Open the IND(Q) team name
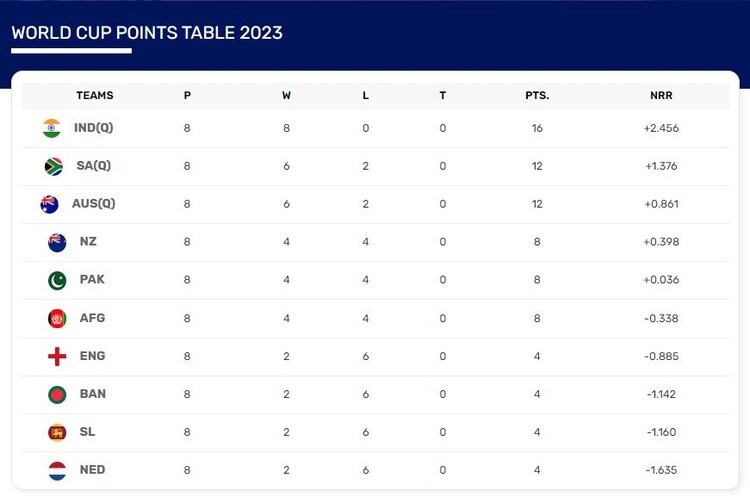The width and height of the screenshot is (750, 503). (x=94, y=128)
